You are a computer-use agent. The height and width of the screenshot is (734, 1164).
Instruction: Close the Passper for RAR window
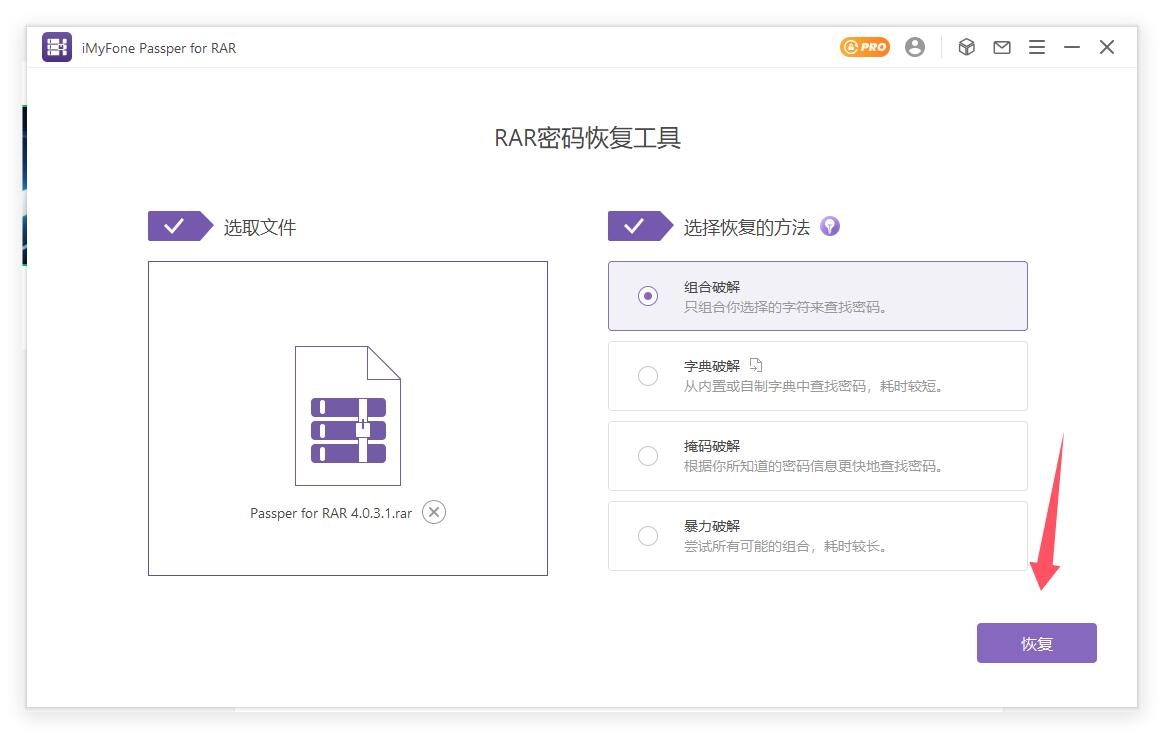click(x=1106, y=47)
